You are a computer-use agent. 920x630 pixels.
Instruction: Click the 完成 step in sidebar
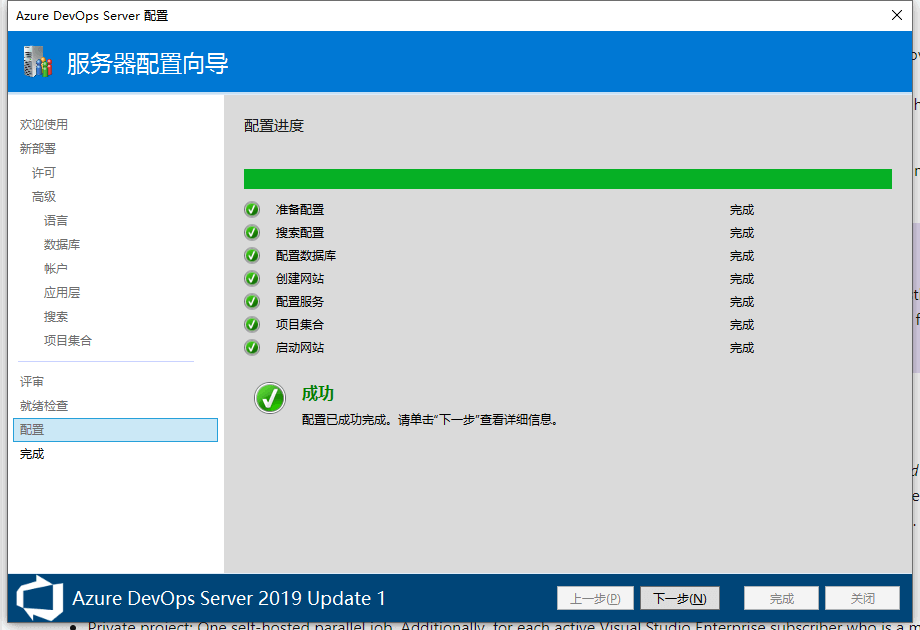(32, 454)
